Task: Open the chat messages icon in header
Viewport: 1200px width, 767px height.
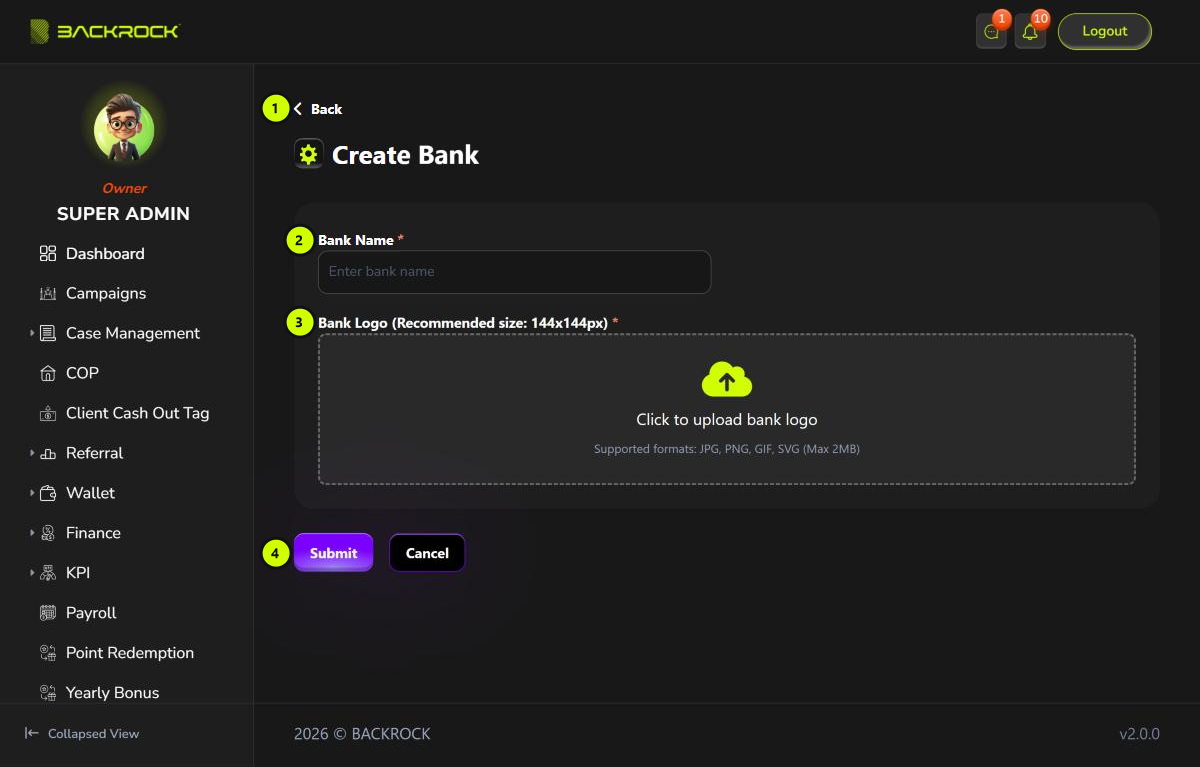Action: tap(991, 32)
